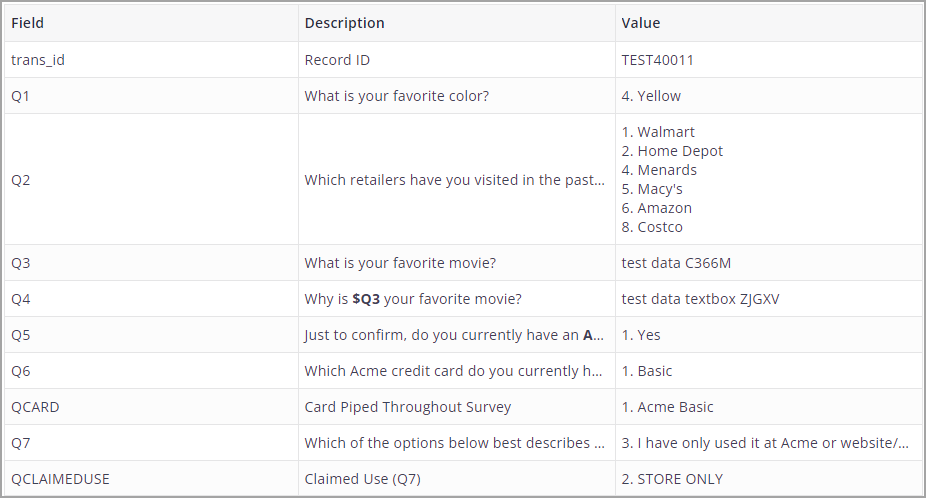Screen dimensions: 926x498
Task: Click 'Which retailers have you visited' description
Action: (454, 180)
